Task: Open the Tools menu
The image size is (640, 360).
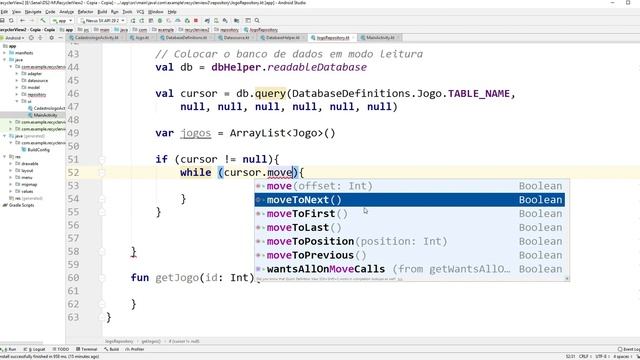Action: [x=127, y=12]
